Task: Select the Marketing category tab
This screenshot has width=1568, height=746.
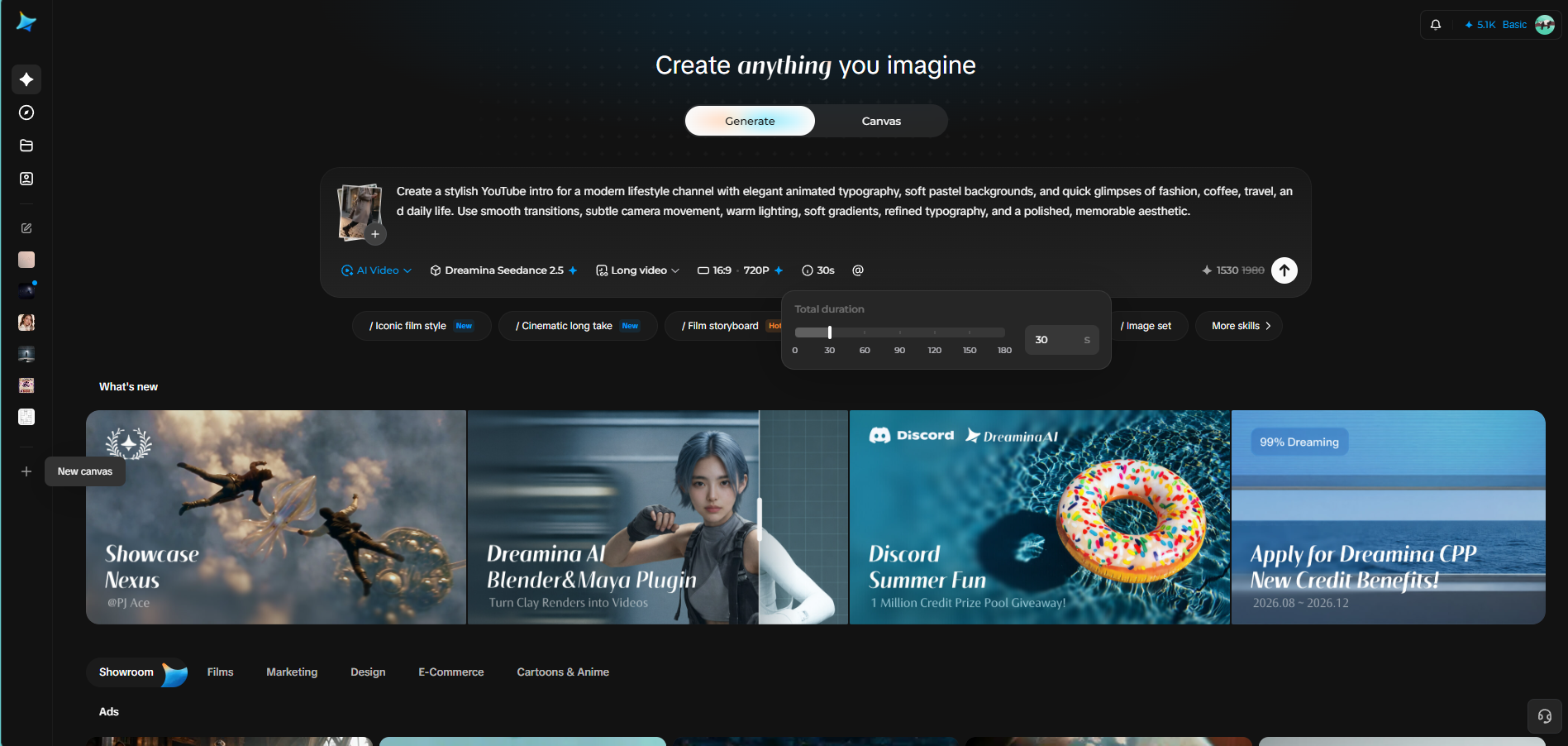Action: pyautogui.click(x=292, y=672)
